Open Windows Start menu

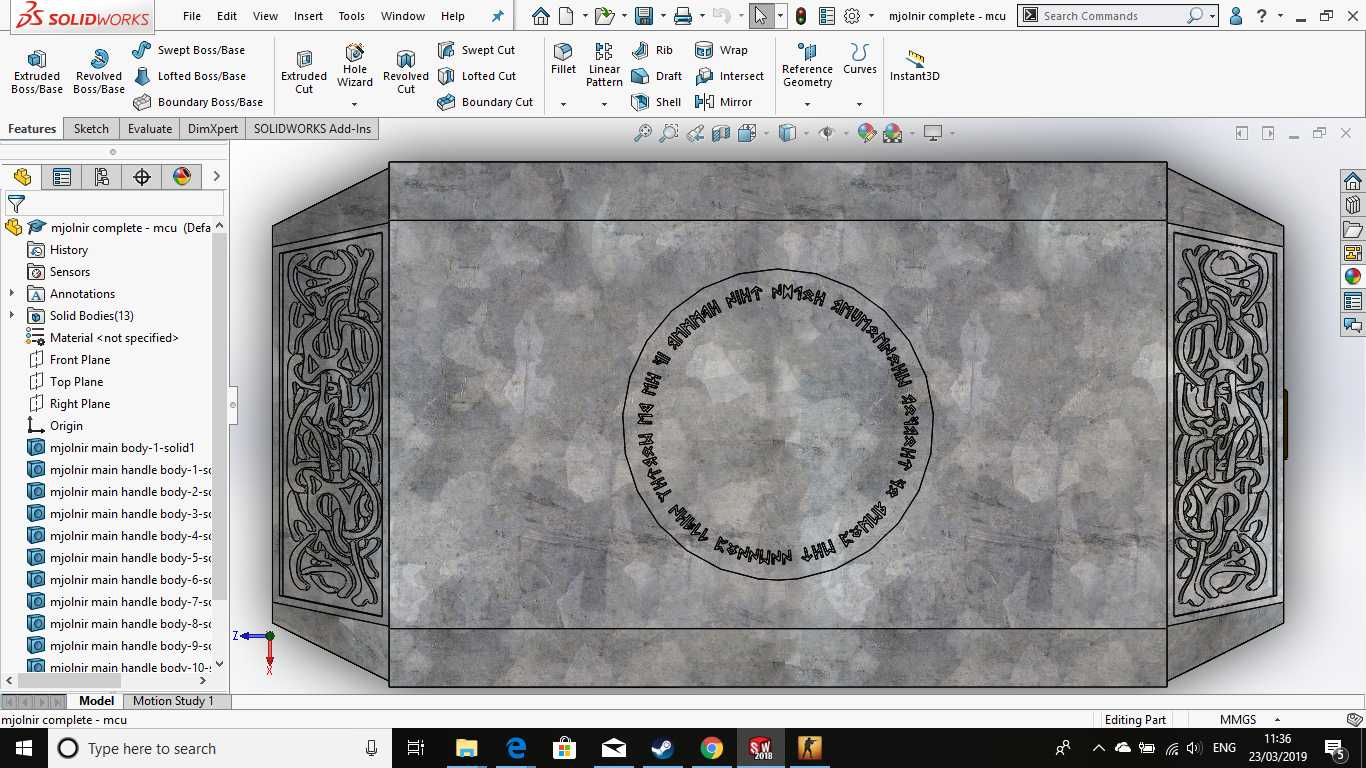click(24, 748)
